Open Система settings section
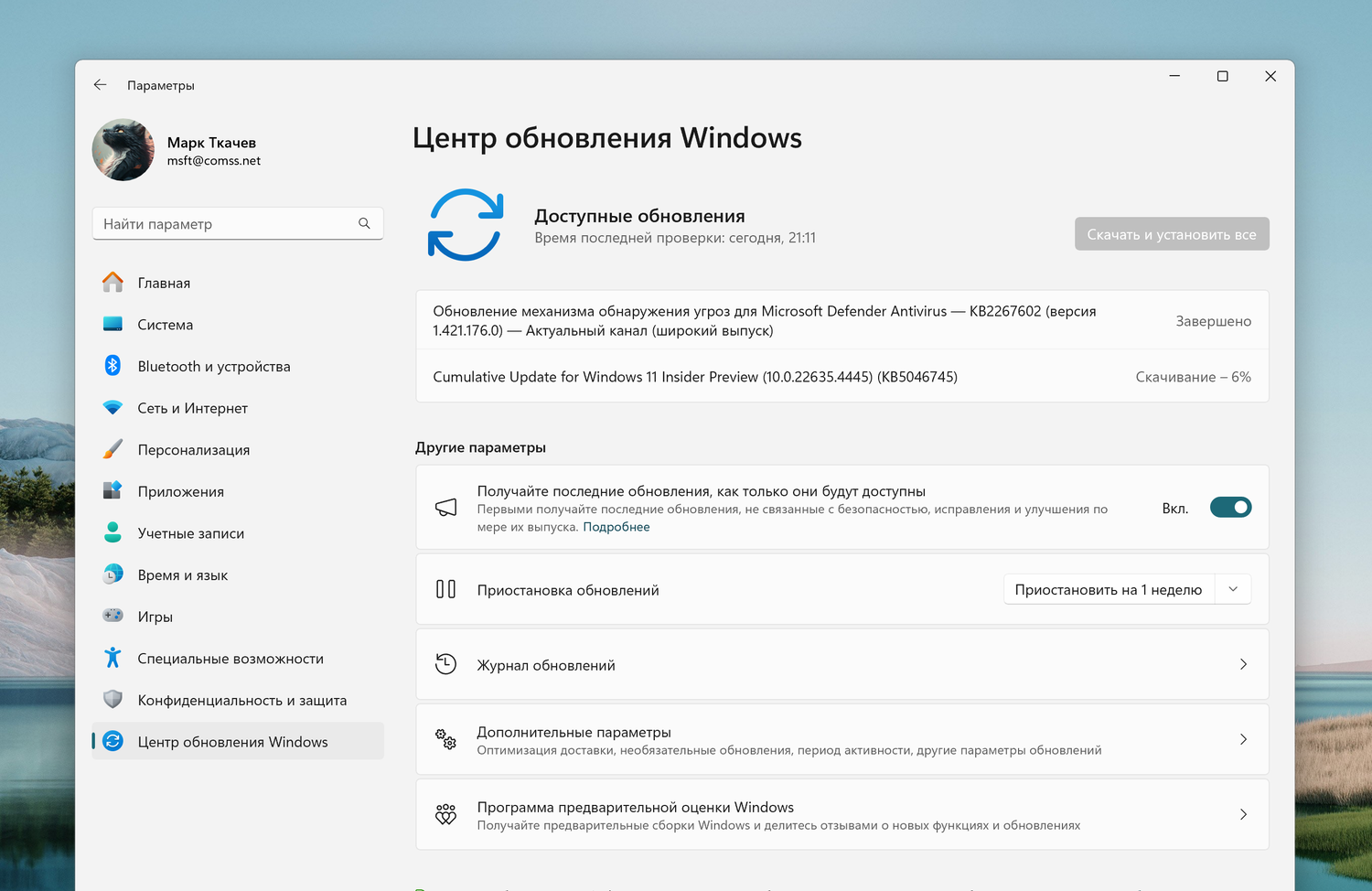Viewport: 1372px width, 891px height. (x=238, y=324)
